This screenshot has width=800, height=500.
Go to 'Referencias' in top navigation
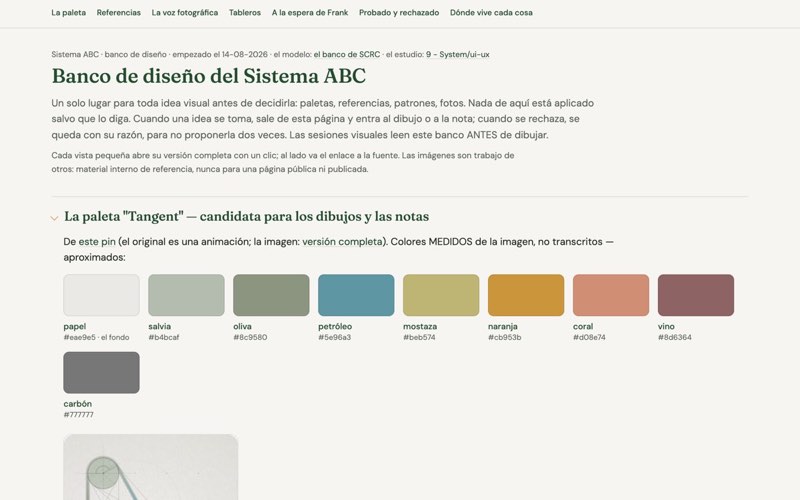pyautogui.click(x=118, y=13)
